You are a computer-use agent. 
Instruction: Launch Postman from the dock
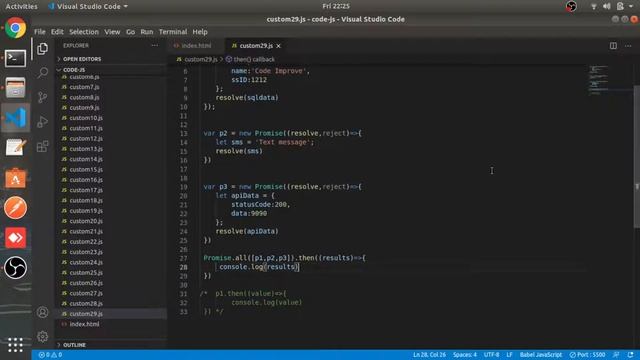pos(16,208)
